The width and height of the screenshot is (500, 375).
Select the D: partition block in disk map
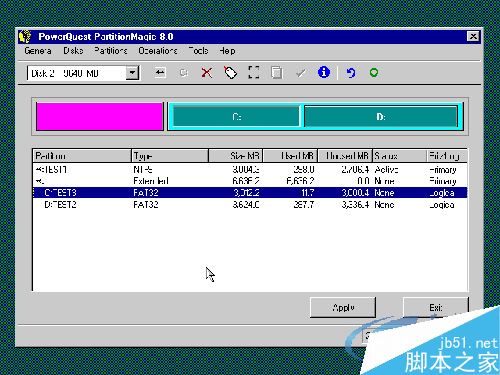[x=381, y=117]
